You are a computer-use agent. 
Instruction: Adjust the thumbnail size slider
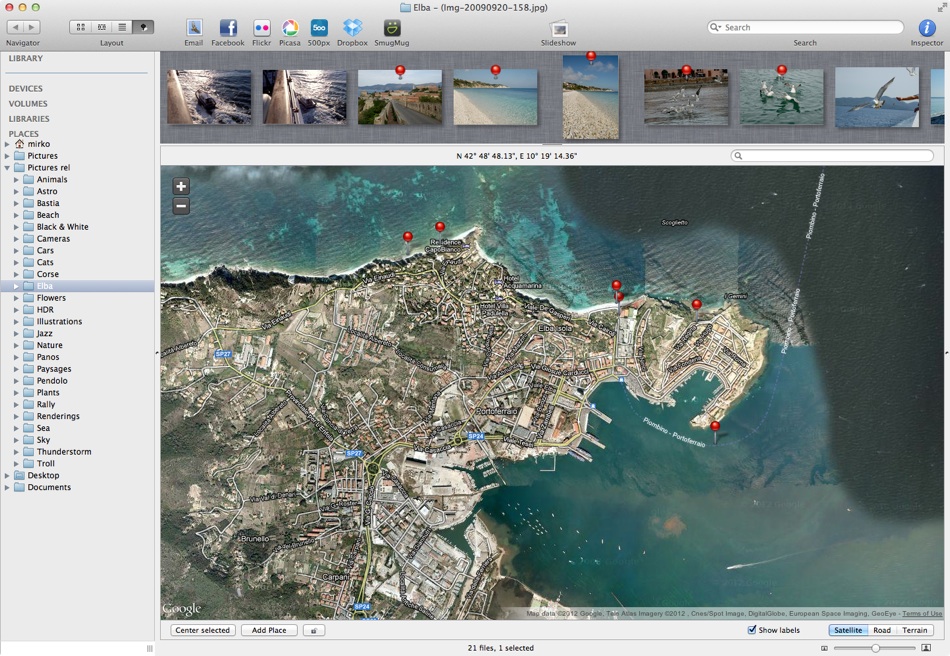[x=875, y=648]
